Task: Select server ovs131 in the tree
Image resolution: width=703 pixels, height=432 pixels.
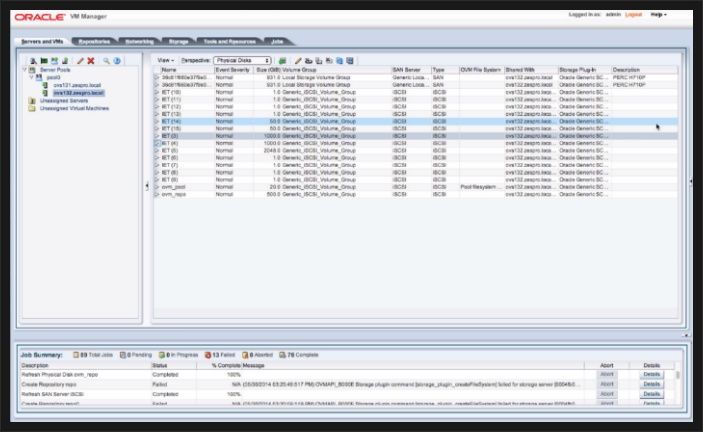Action: click(77, 85)
